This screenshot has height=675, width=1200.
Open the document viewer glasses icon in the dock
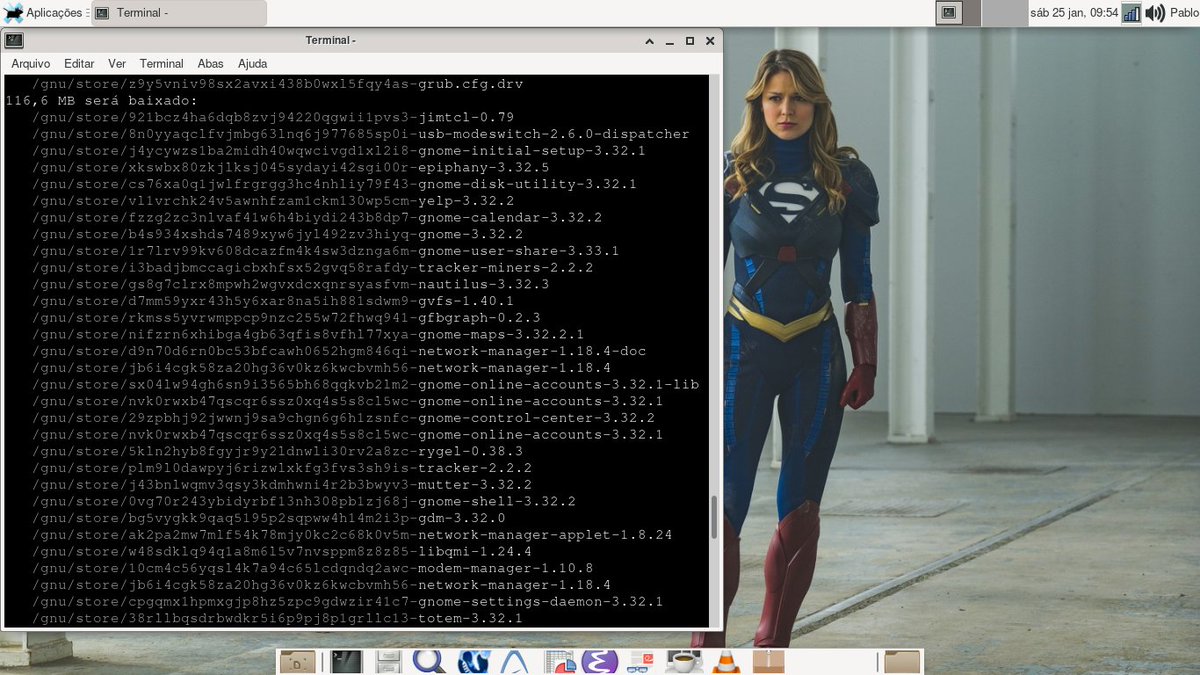pyautogui.click(x=640, y=661)
